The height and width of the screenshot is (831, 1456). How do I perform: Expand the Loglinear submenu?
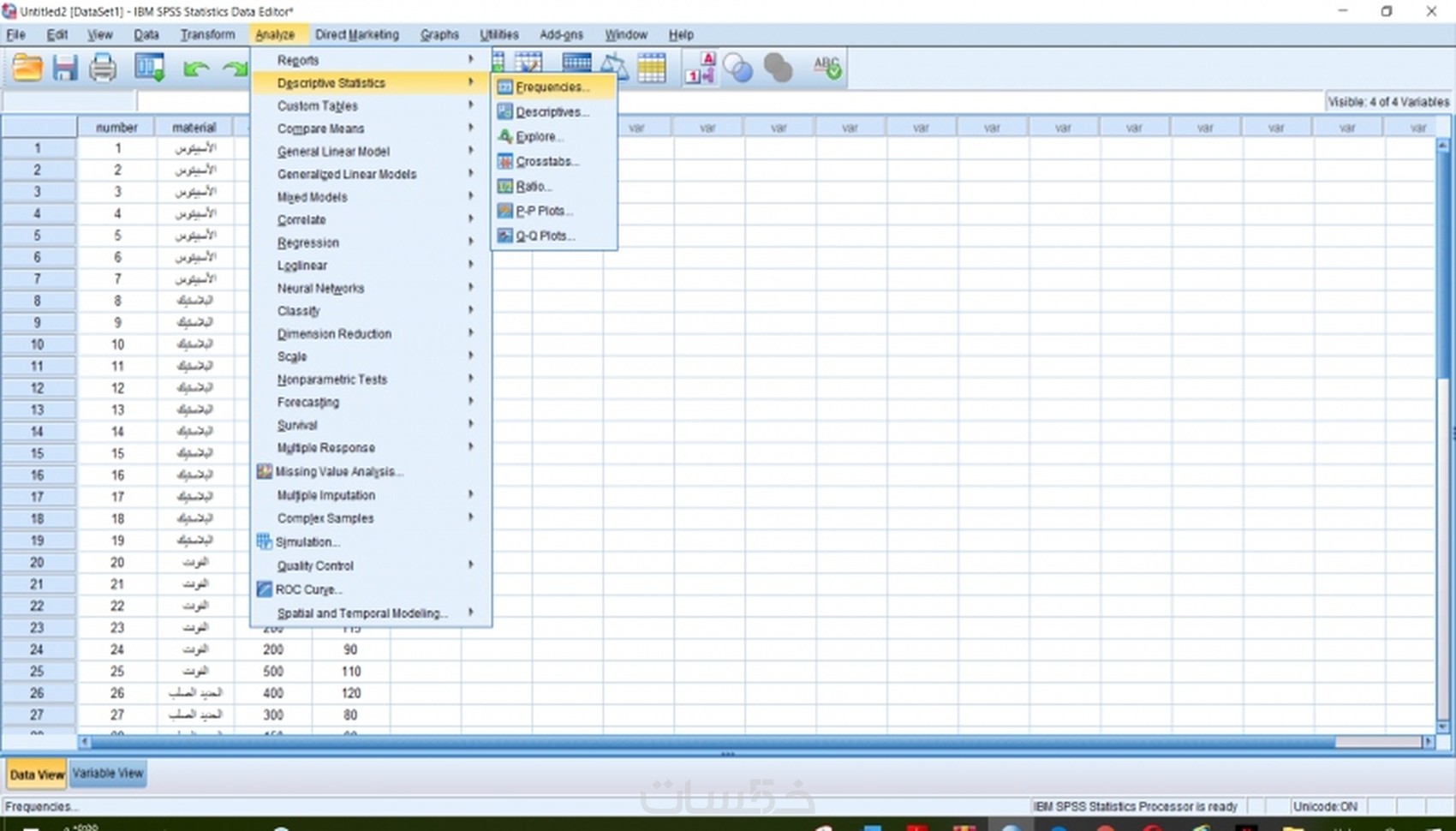click(x=370, y=266)
